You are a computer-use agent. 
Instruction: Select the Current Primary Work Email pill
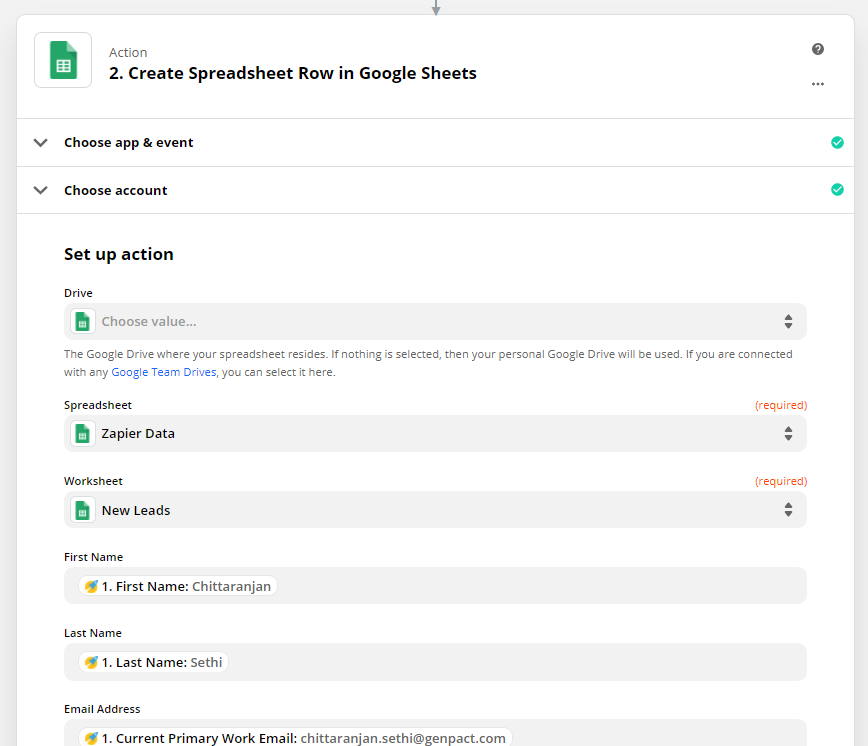[x=295, y=738]
